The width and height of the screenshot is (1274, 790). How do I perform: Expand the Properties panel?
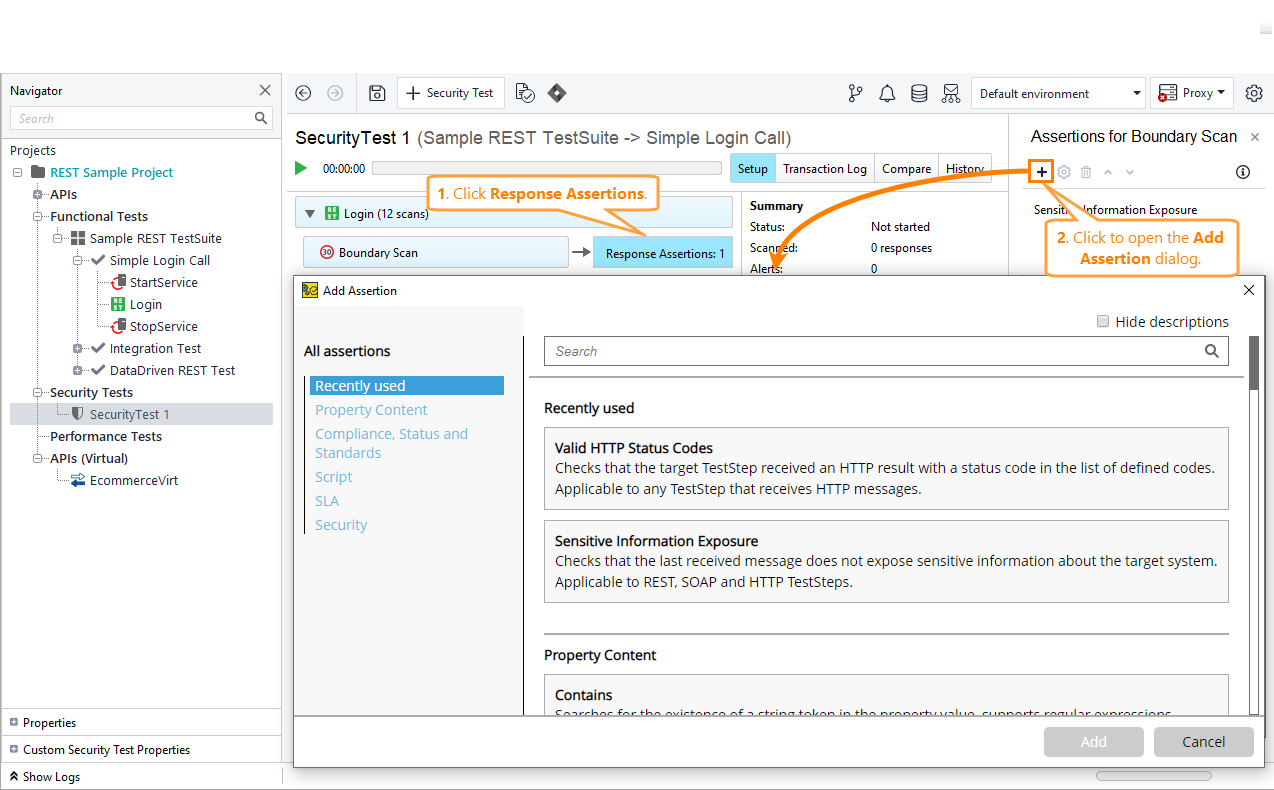(x=14, y=723)
